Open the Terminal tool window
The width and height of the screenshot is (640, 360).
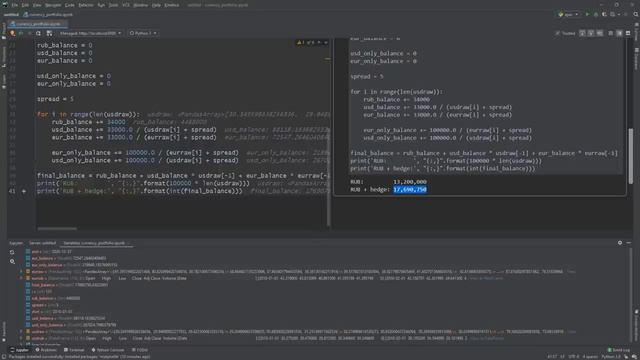(x=74, y=350)
